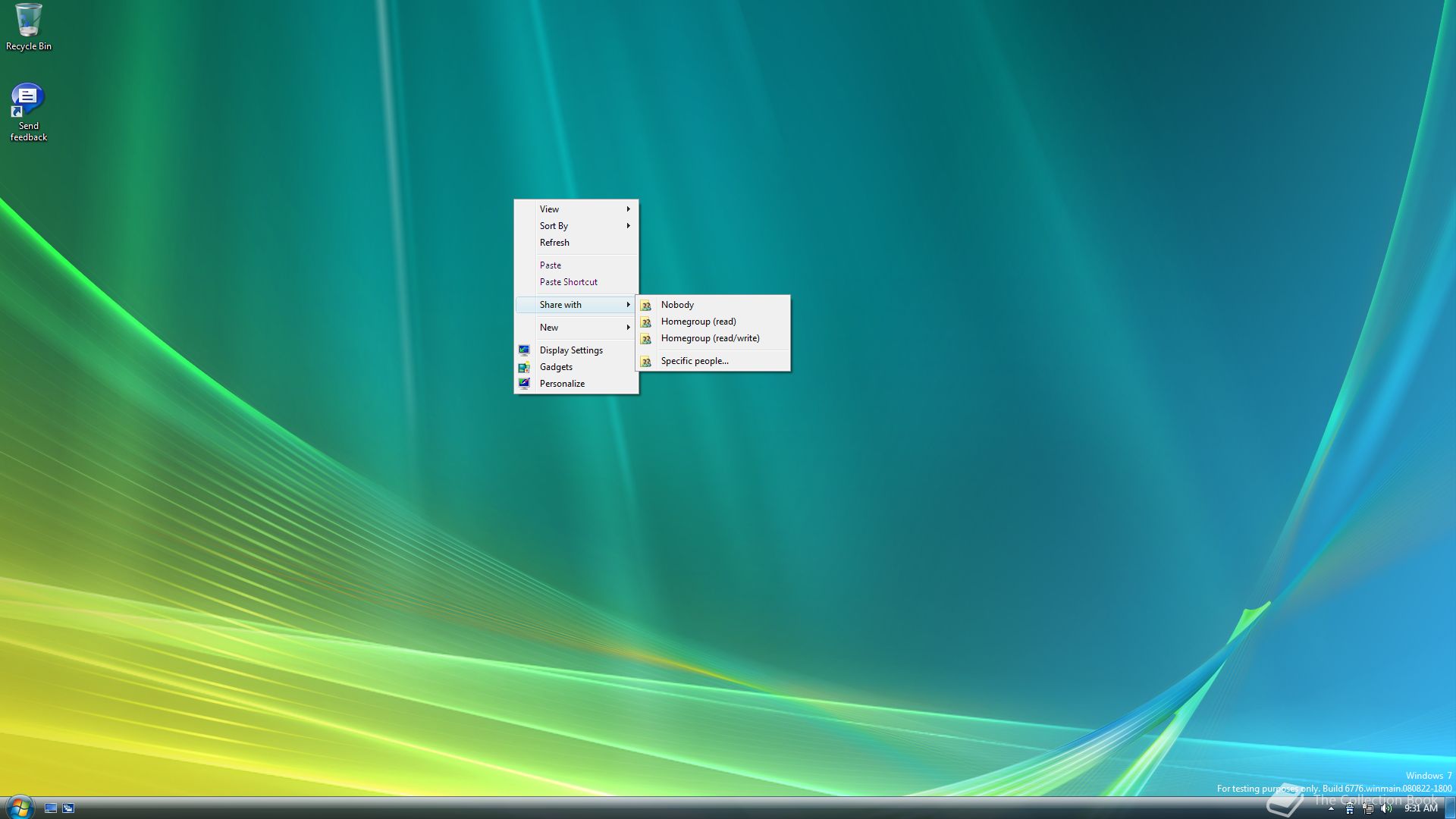Click the icon next to Homegroup (read)
1456x819 pixels.
click(646, 322)
